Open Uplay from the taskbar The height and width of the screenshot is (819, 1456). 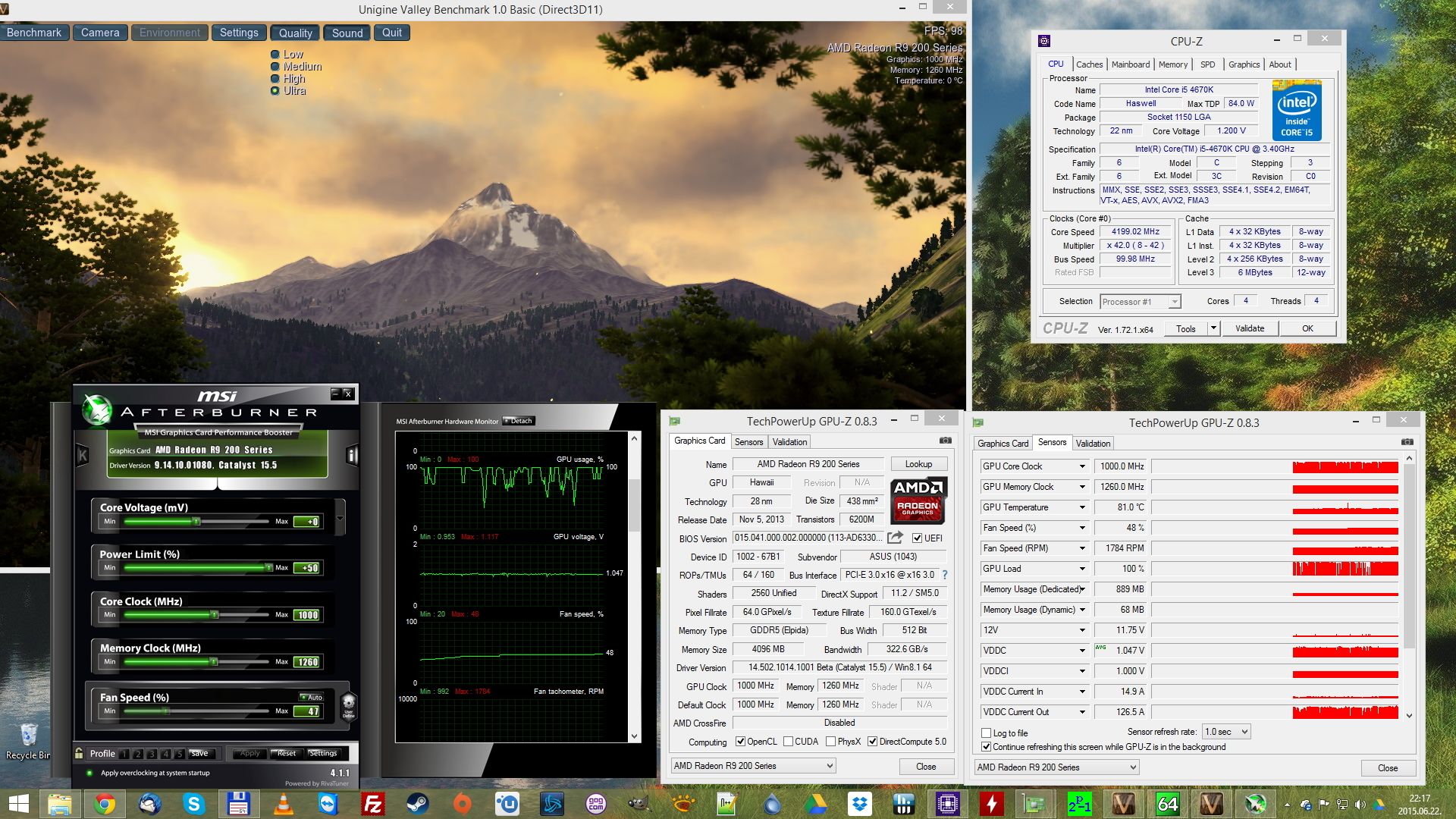507,804
